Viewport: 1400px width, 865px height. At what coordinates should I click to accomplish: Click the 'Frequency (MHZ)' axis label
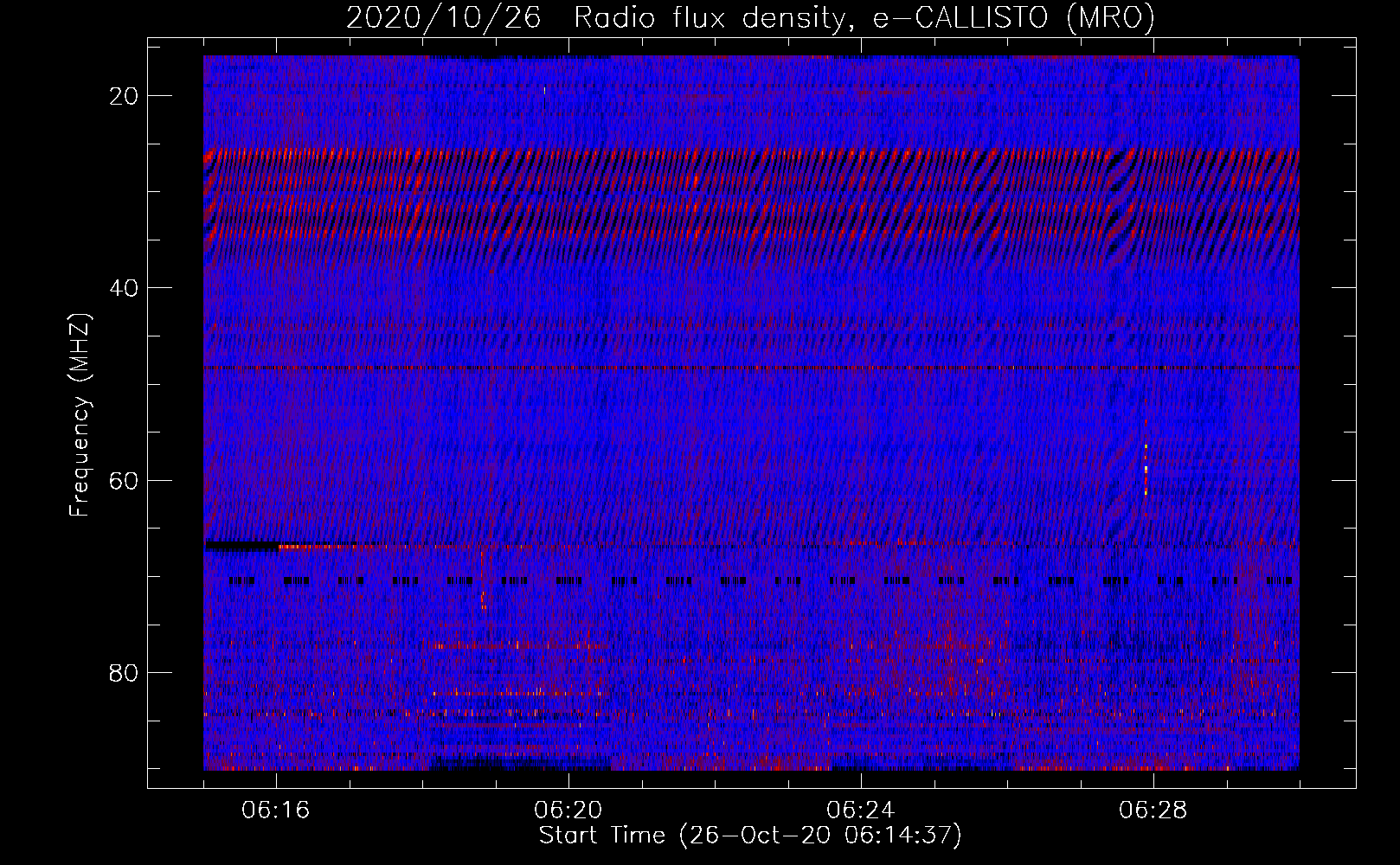(x=80, y=415)
